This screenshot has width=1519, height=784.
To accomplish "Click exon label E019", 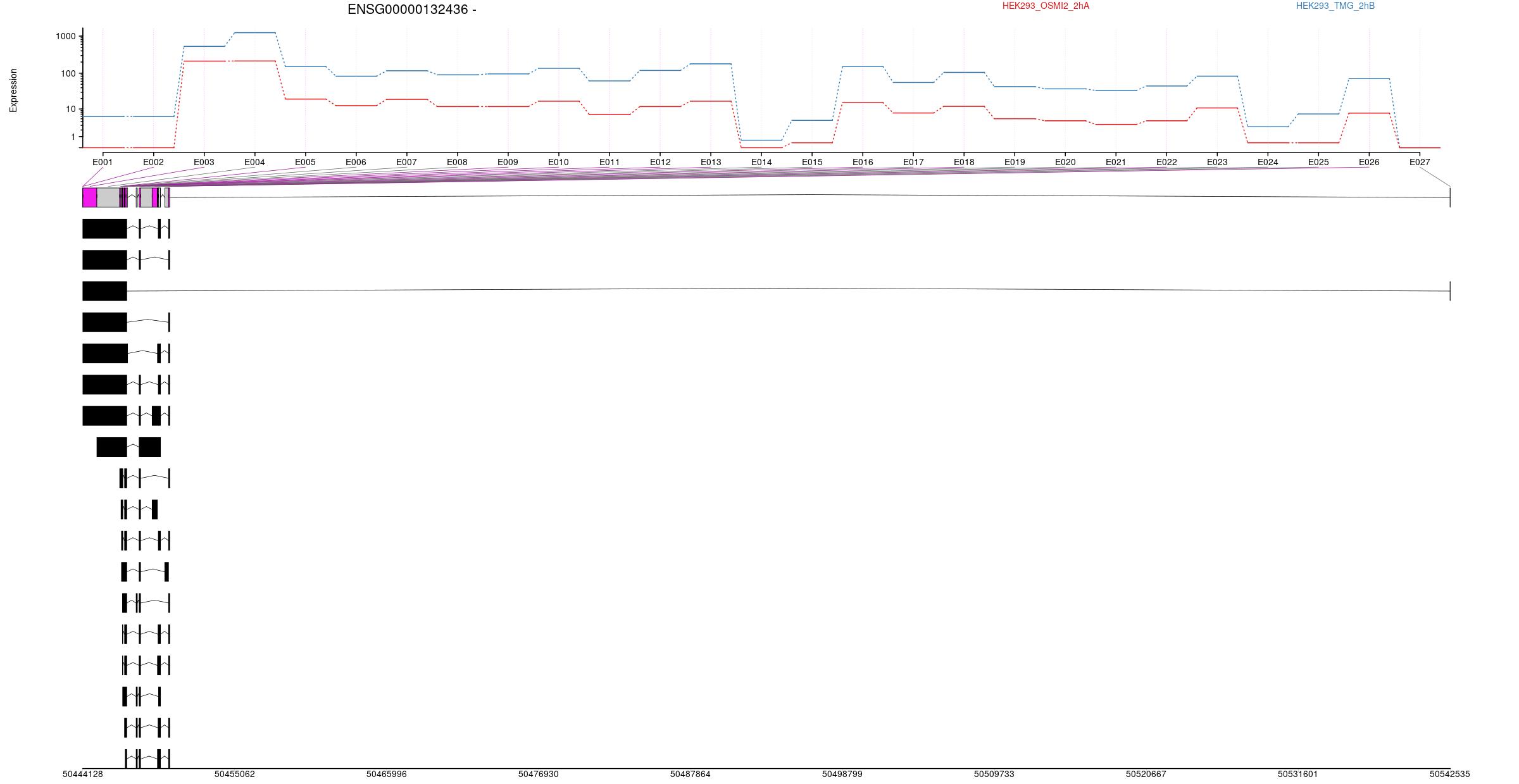I will 1015,162.
